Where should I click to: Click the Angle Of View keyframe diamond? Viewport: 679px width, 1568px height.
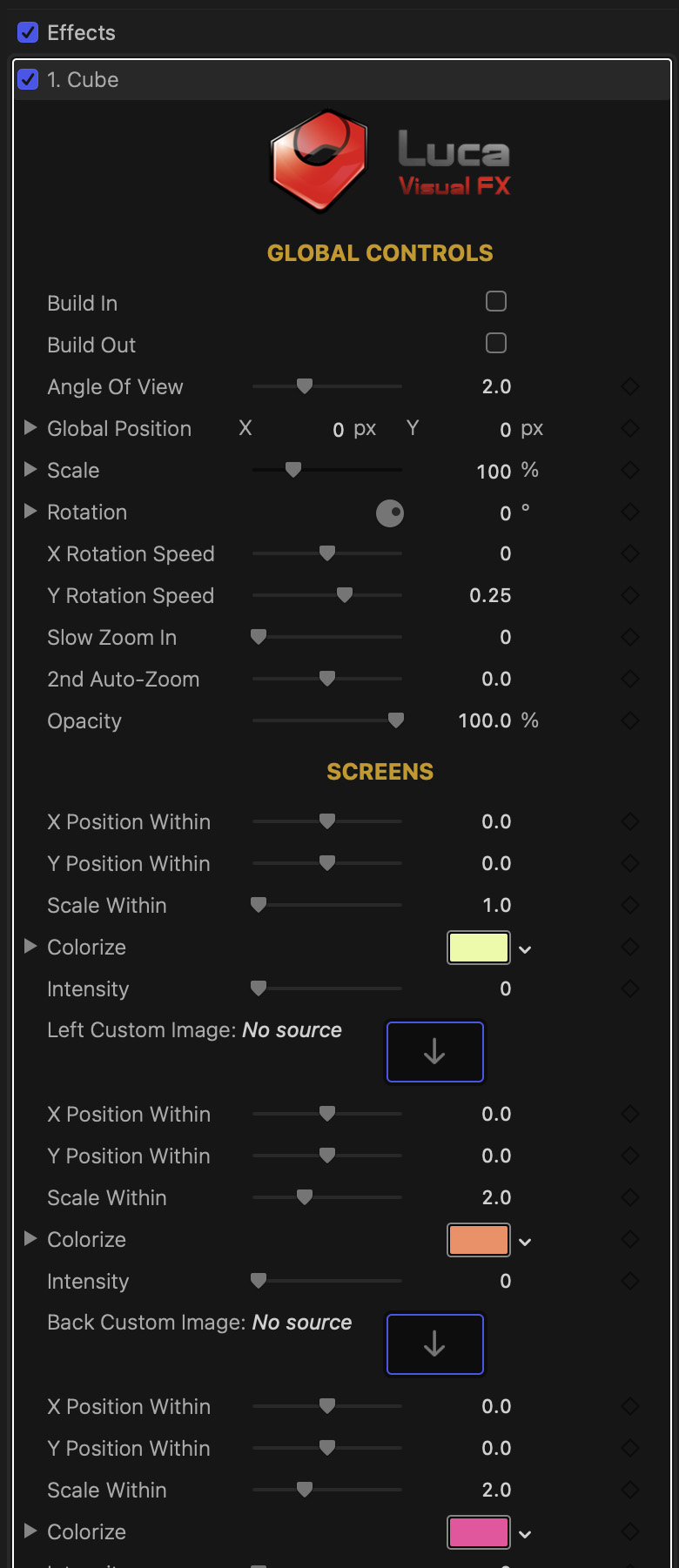pos(631,386)
